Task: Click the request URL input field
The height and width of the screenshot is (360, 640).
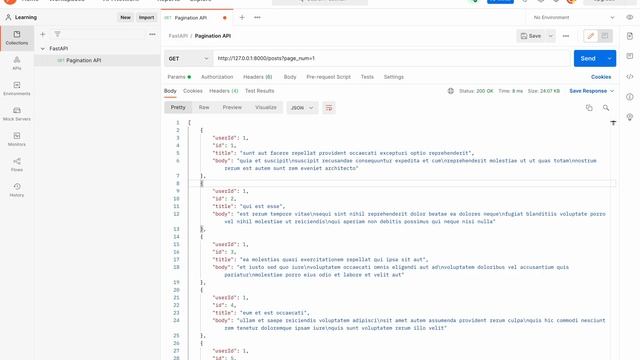Action: 391,58
